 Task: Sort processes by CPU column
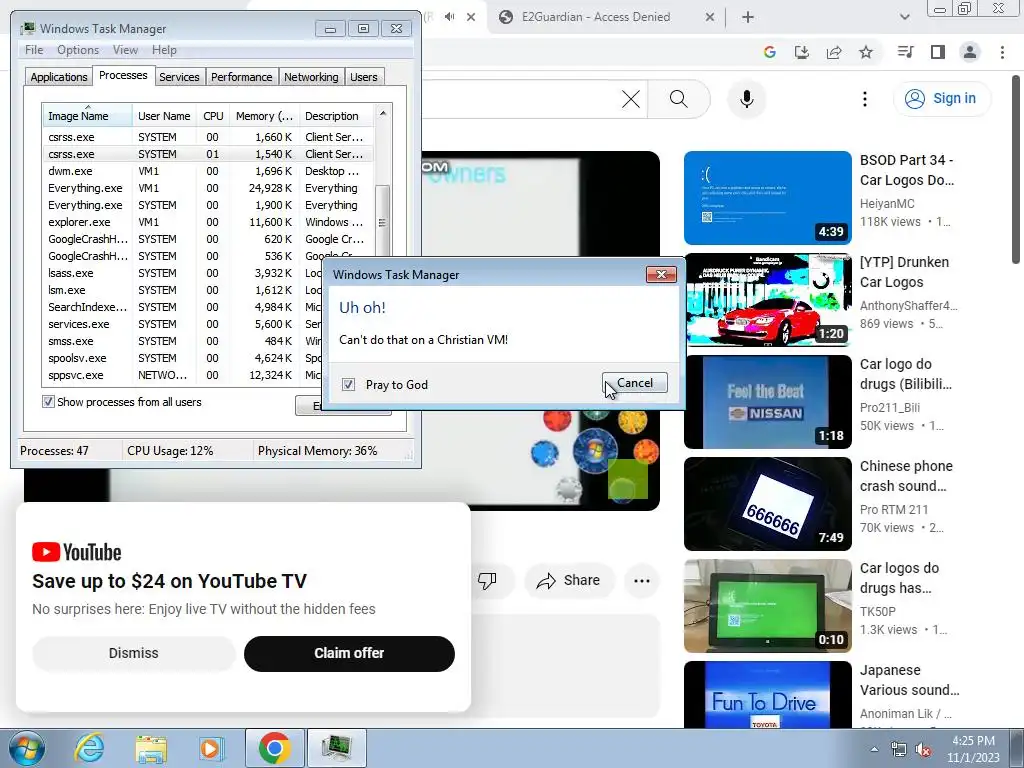tap(214, 116)
